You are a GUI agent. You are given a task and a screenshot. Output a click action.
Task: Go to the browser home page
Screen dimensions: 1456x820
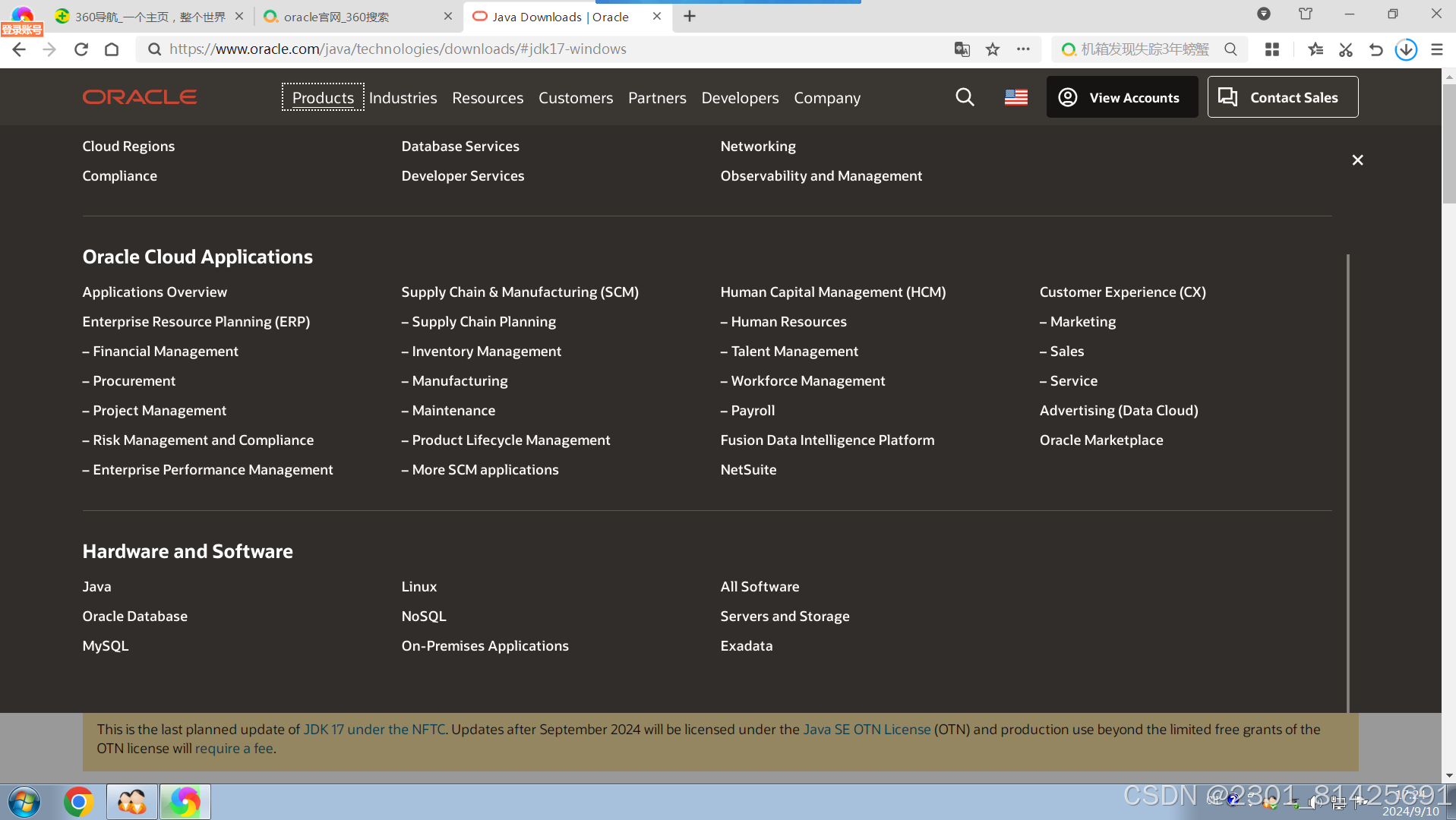pos(112,49)
